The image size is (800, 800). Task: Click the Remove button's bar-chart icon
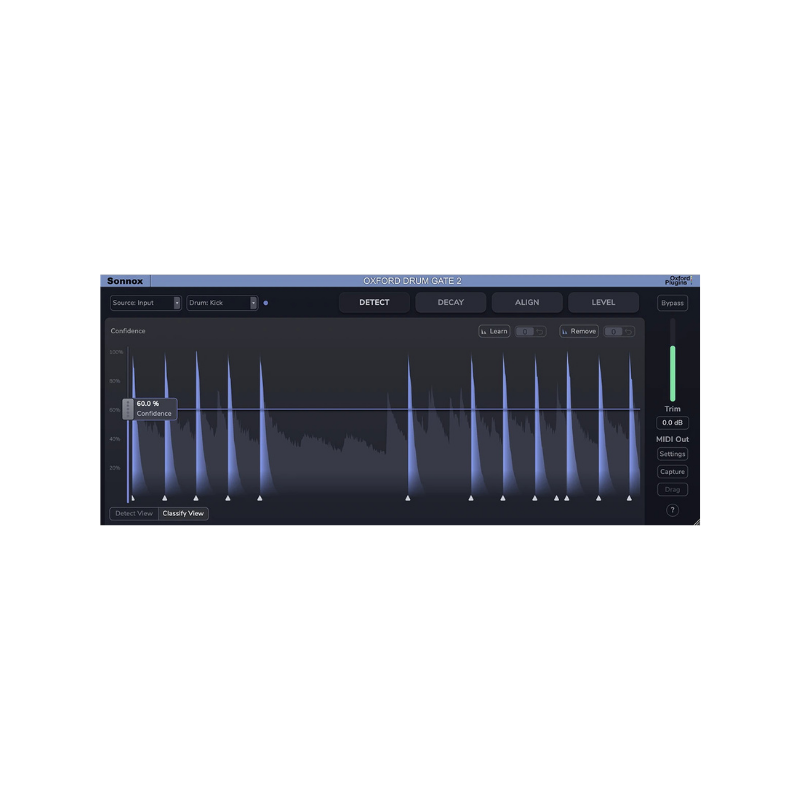pyautogui.click(x=565, y=331)
